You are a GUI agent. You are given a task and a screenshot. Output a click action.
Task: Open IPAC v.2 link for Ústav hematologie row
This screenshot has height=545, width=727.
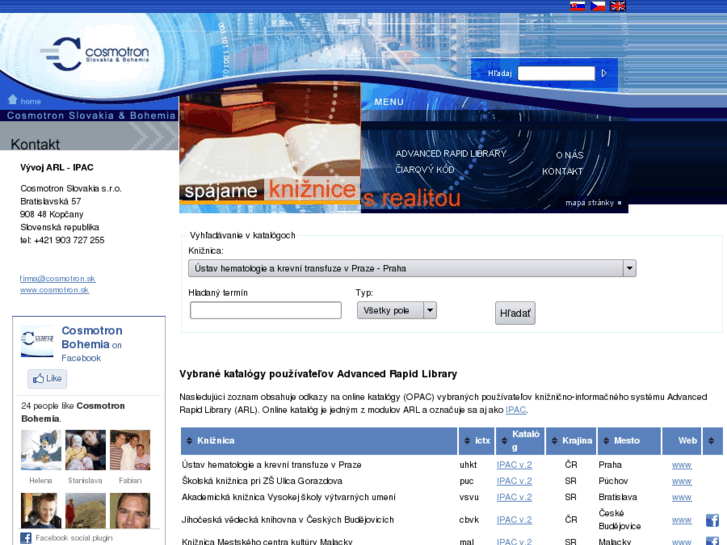pos(514,465)
